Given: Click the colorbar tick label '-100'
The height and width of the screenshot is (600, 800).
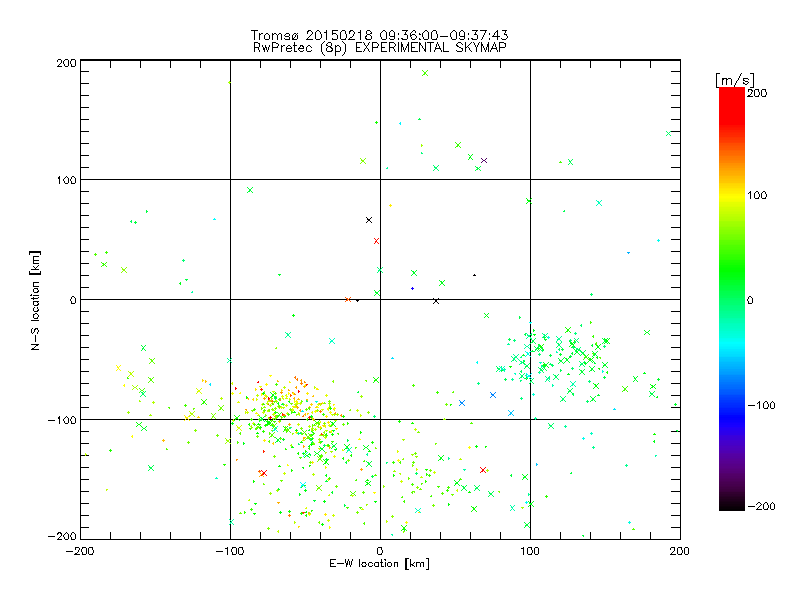Looking at the screenshot, I should point(761,405).
